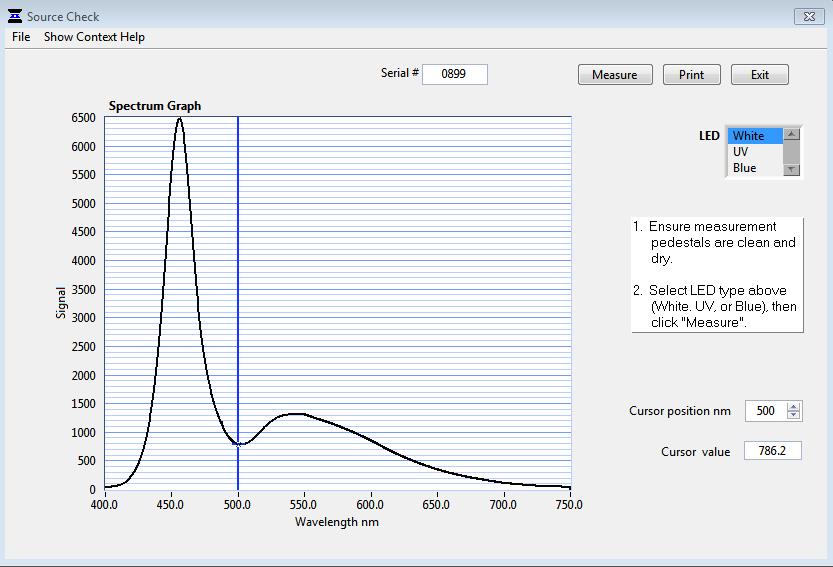The height and width of the screenshot is (567, 833).
Task: Select White in the LED list
Action: pos(754,136)
